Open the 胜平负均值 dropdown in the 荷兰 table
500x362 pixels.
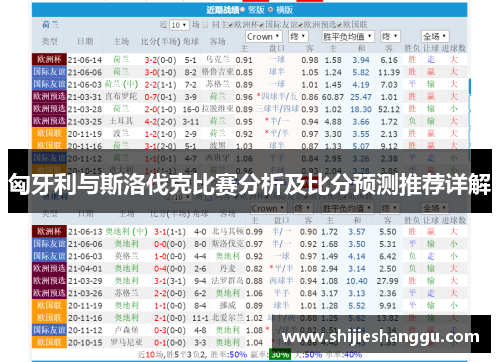click(x=348, y=36)
